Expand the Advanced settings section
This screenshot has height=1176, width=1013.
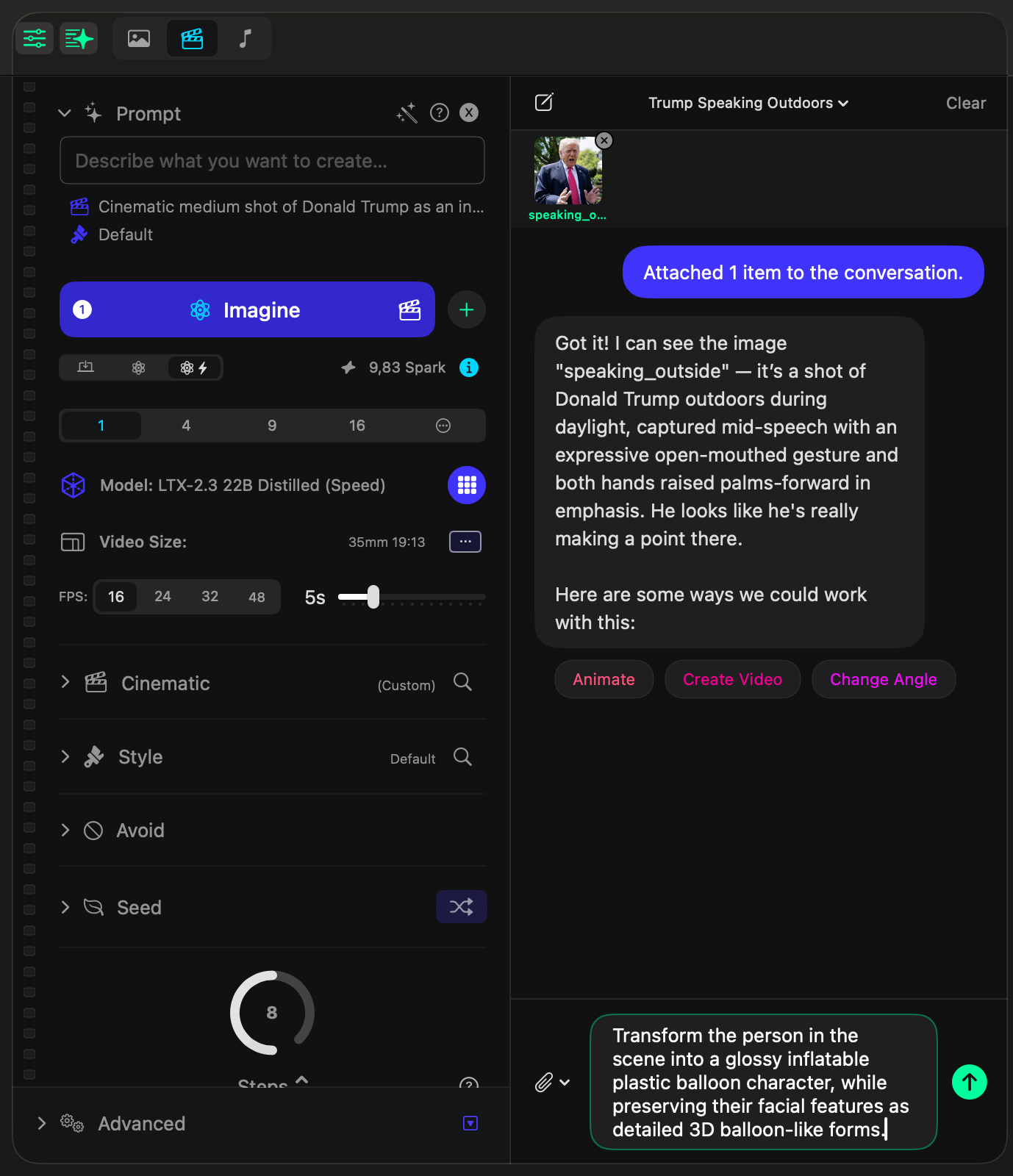point(42,1123)
